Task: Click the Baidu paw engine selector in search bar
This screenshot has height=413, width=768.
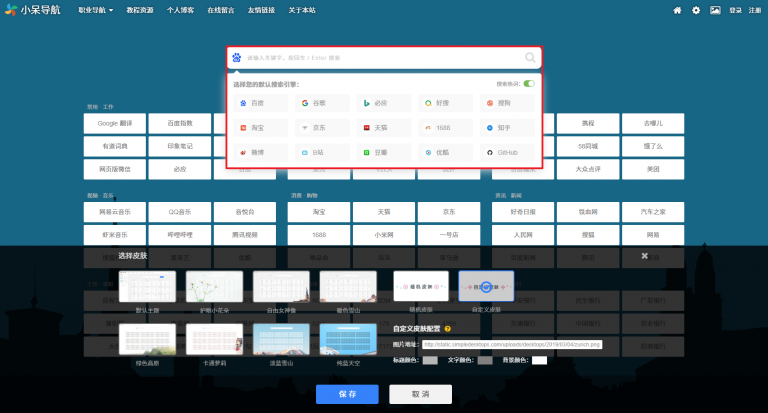Action: [237, 58]
